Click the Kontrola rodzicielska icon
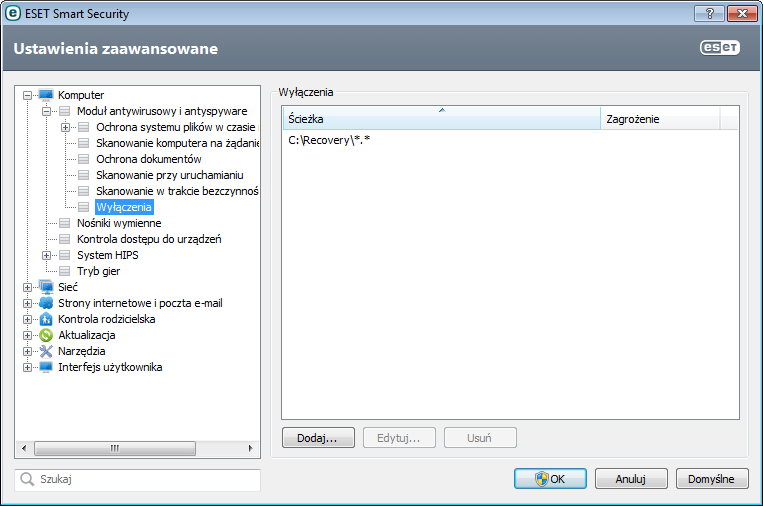 click(46, 319)
